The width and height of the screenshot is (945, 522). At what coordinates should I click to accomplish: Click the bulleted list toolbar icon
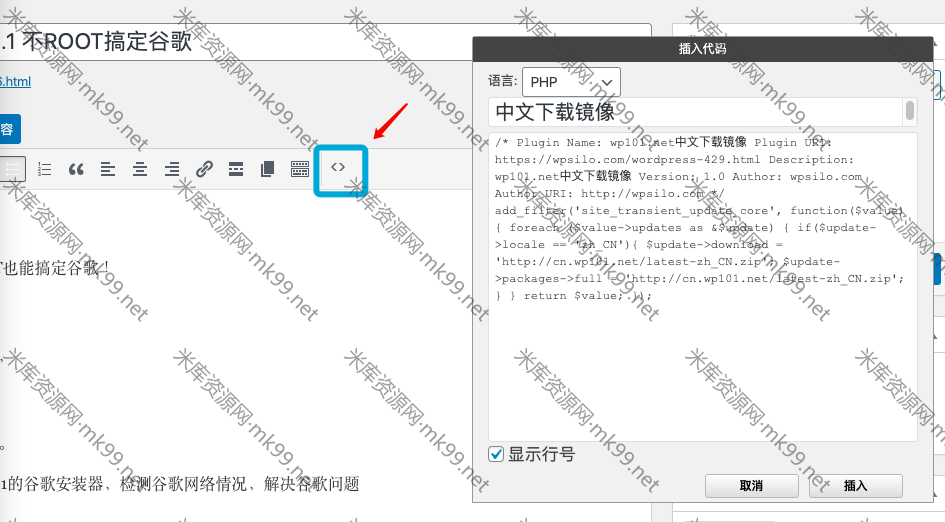click(12, 169)
